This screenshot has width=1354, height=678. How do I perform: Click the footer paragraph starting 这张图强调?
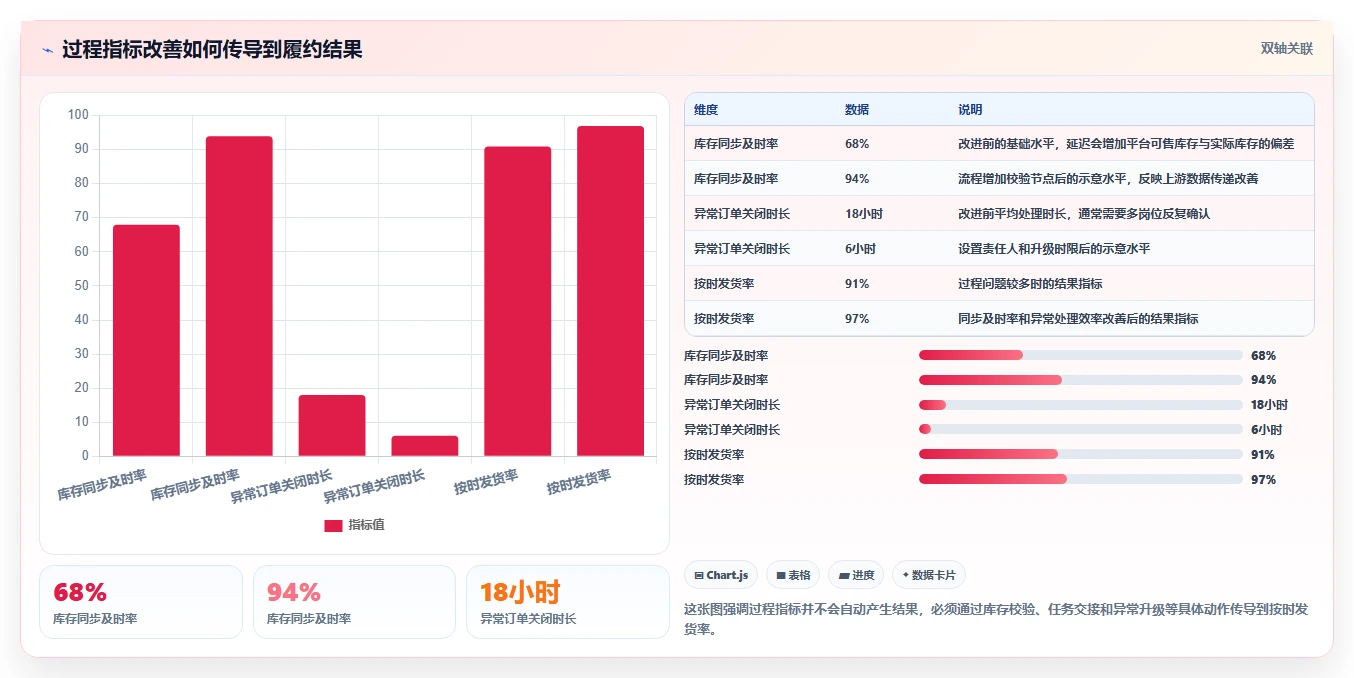pos(997,619)
